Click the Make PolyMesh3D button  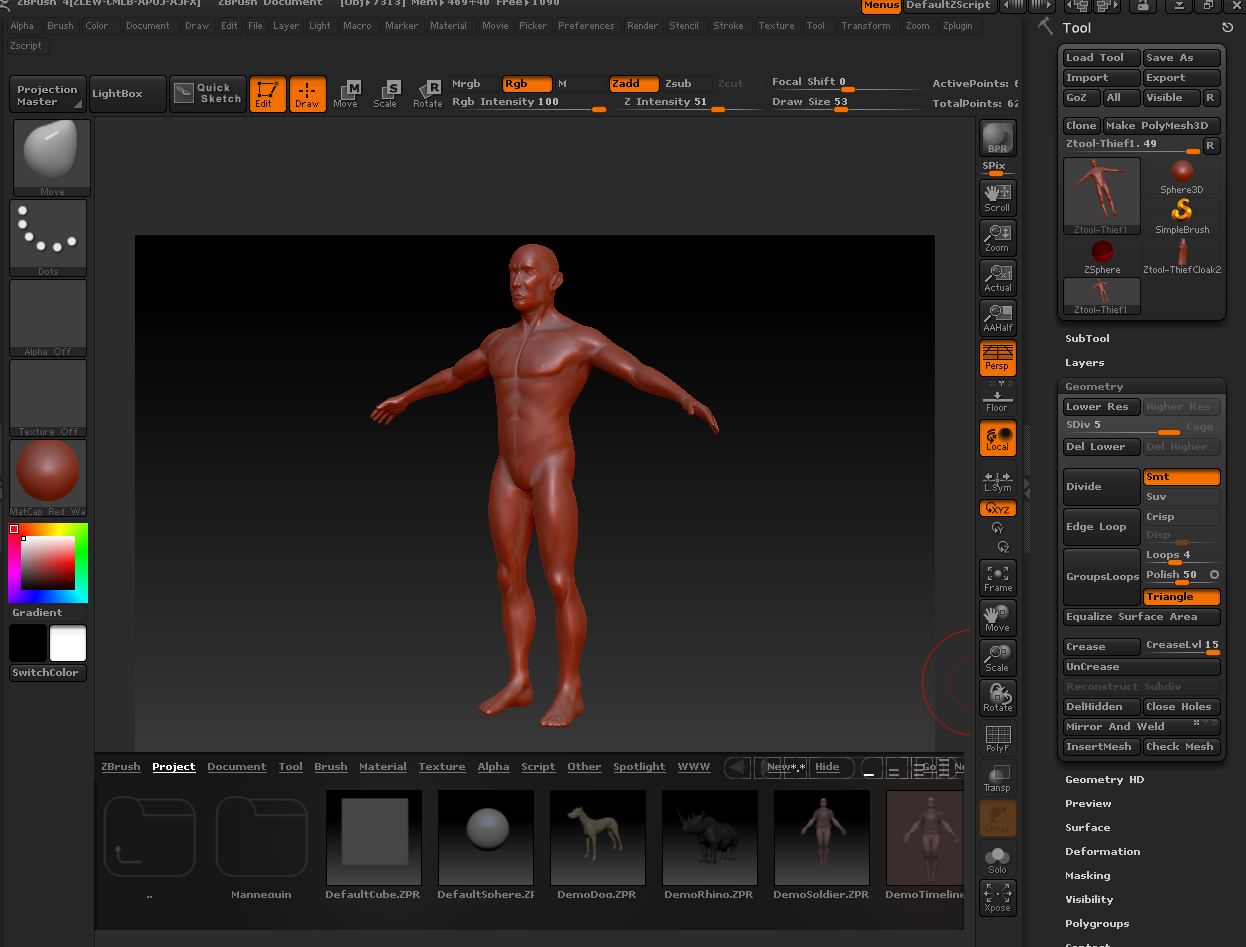click(x=1162, y=126)
